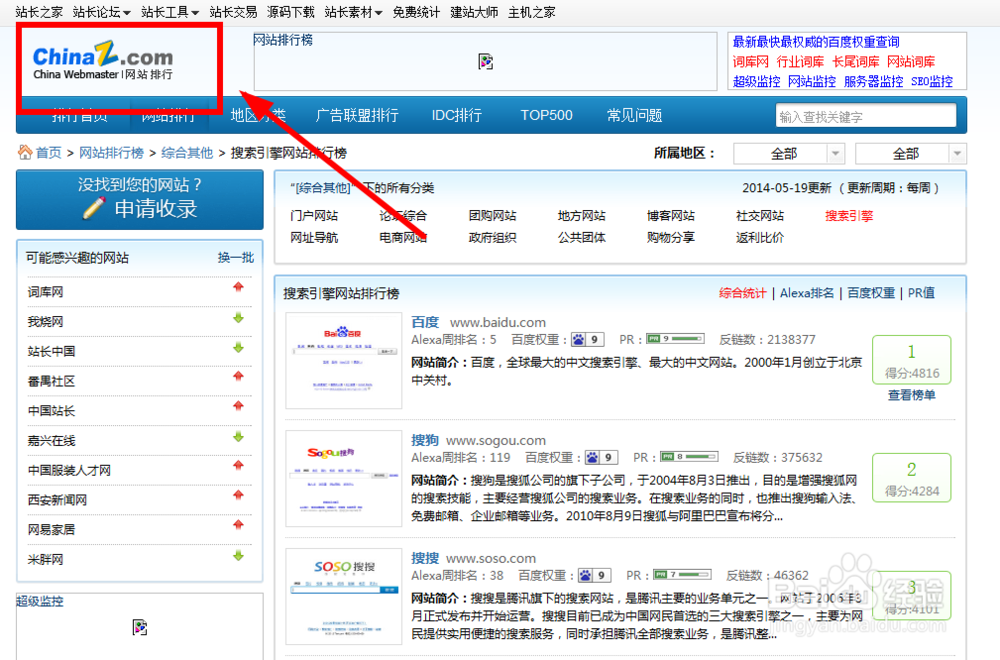Open the second 全部 region dropdown
The height and width of the screenshot is (660, 1000).
click(911, 154)
